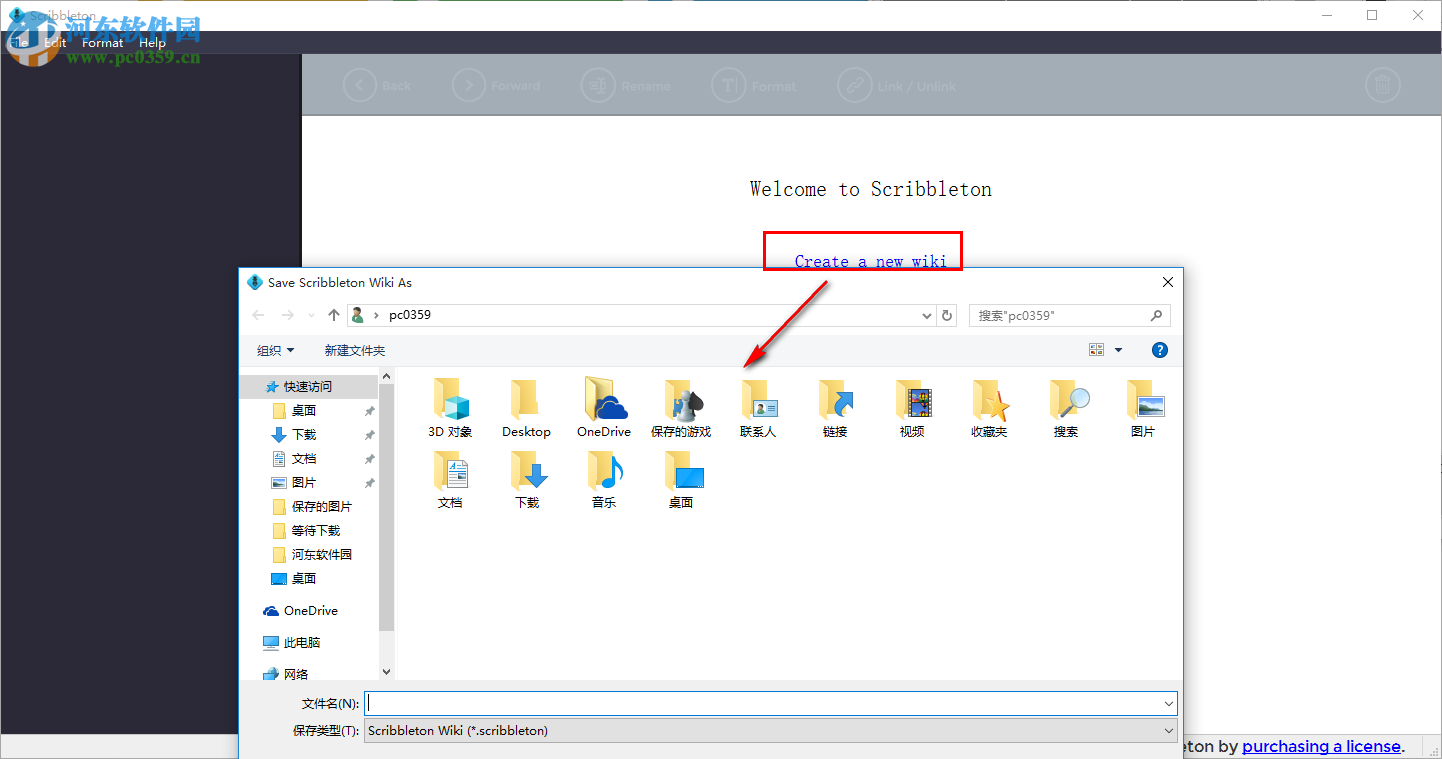Viewport: 1442px width, 759px height.
Task: Open the 组织 dropdown menu
Action: pyautogui.click(x=276, y=350)
